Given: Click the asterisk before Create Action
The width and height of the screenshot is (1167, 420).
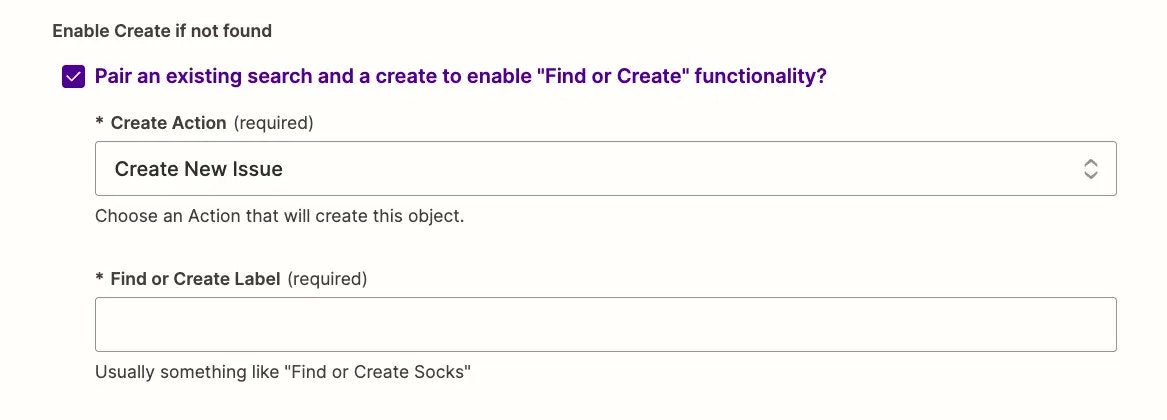Looking at the screenshot, I should tap(100, 122).
